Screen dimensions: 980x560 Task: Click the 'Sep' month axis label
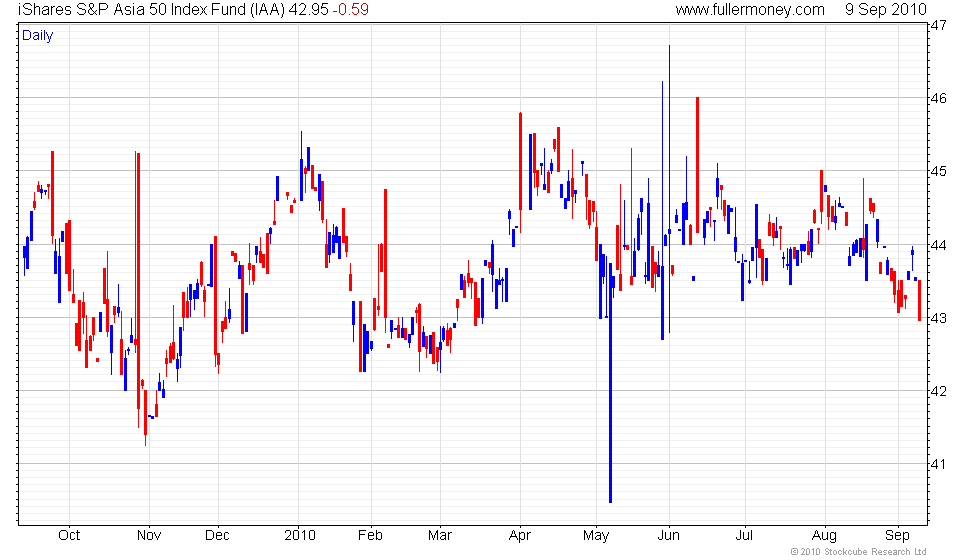898,536
